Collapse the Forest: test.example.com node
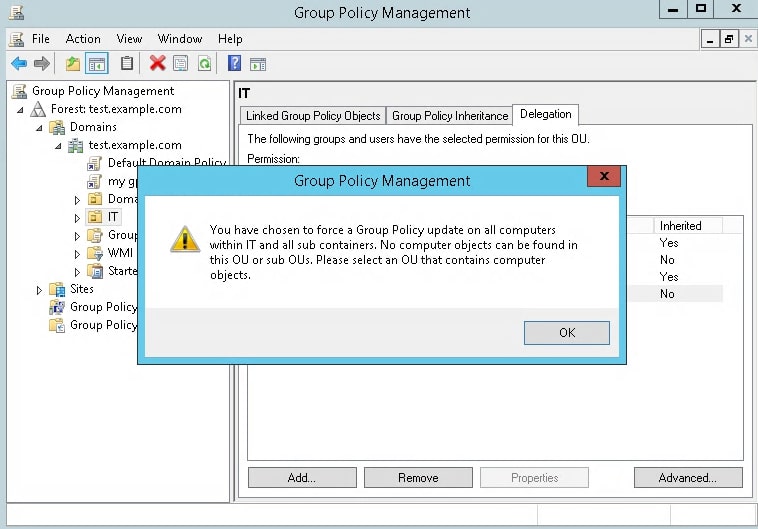The height and width of the screenshot is (529, 758). [x=20, y=110]
